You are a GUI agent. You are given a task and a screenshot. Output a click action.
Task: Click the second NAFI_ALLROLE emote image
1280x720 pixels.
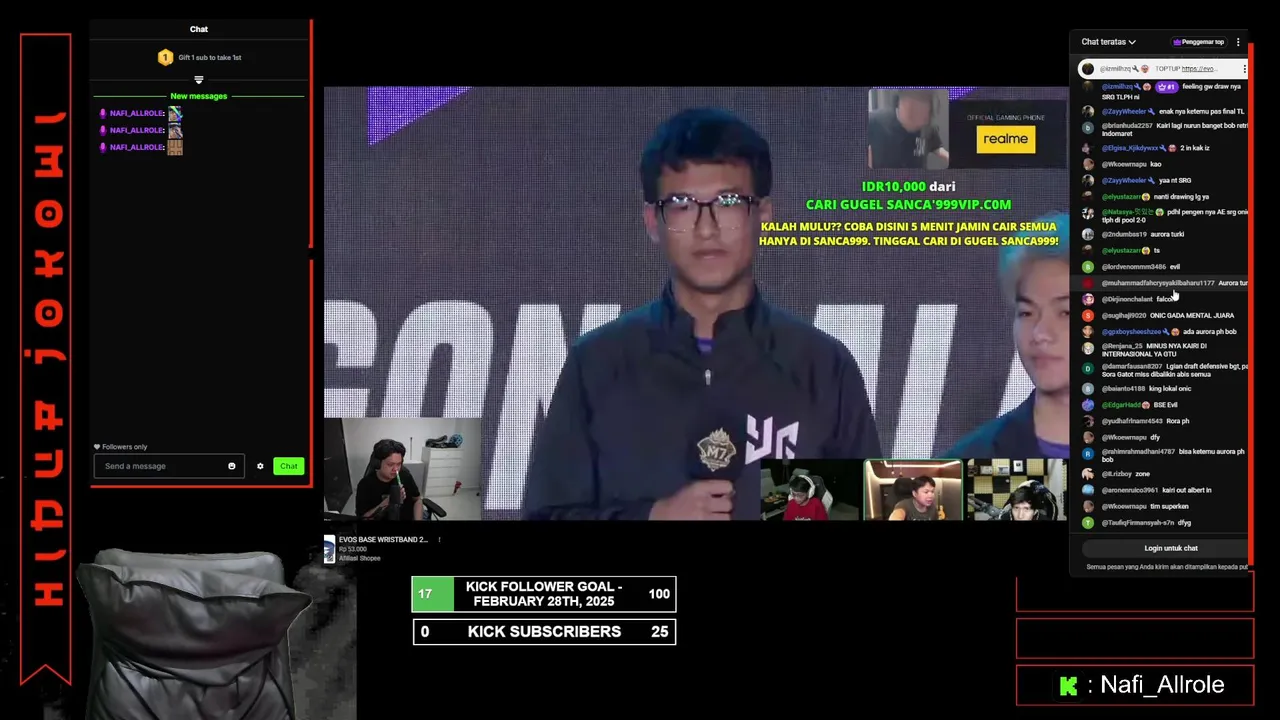click(175, 130)
